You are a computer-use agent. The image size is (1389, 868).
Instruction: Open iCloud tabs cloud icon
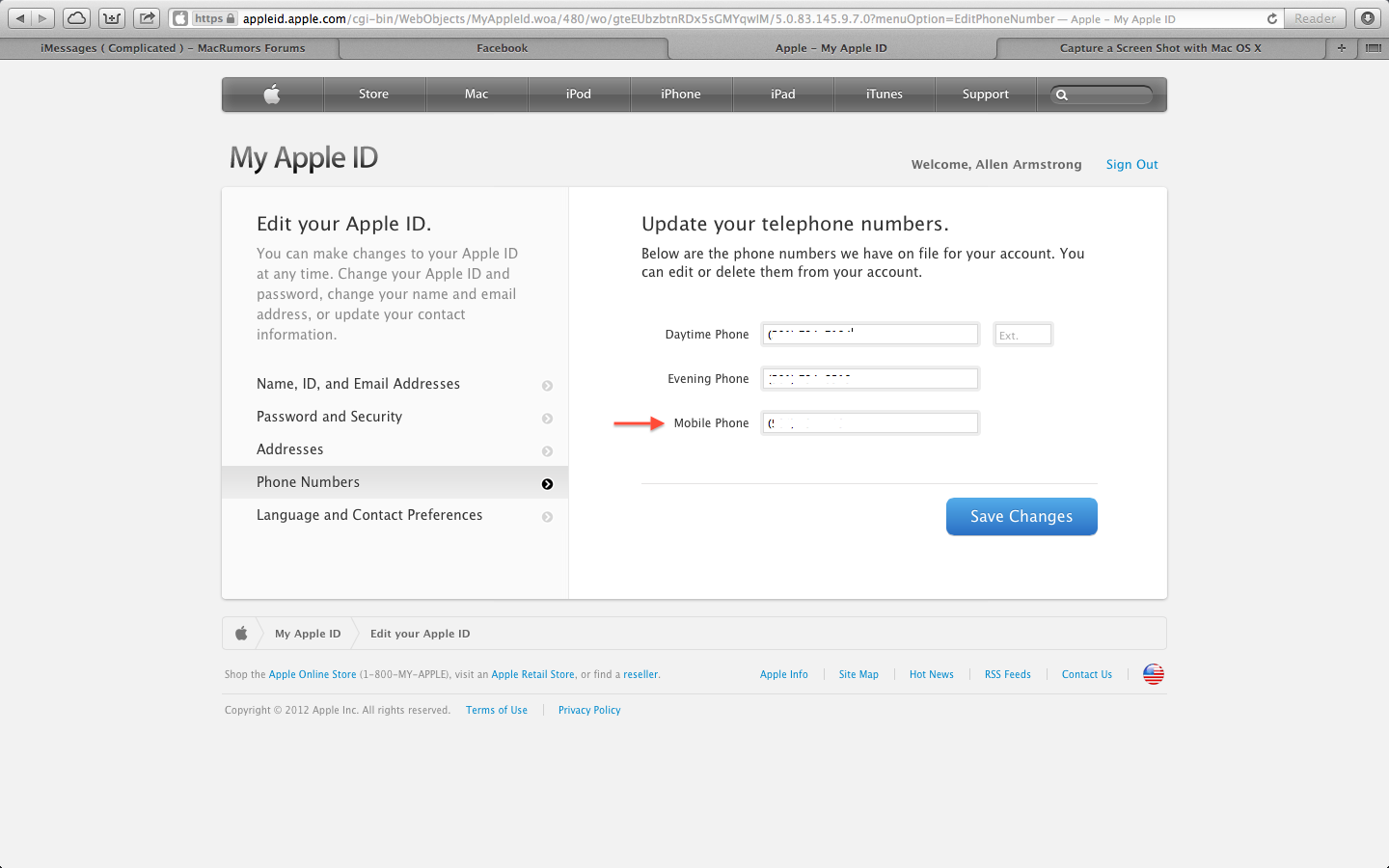coord(77,18)
